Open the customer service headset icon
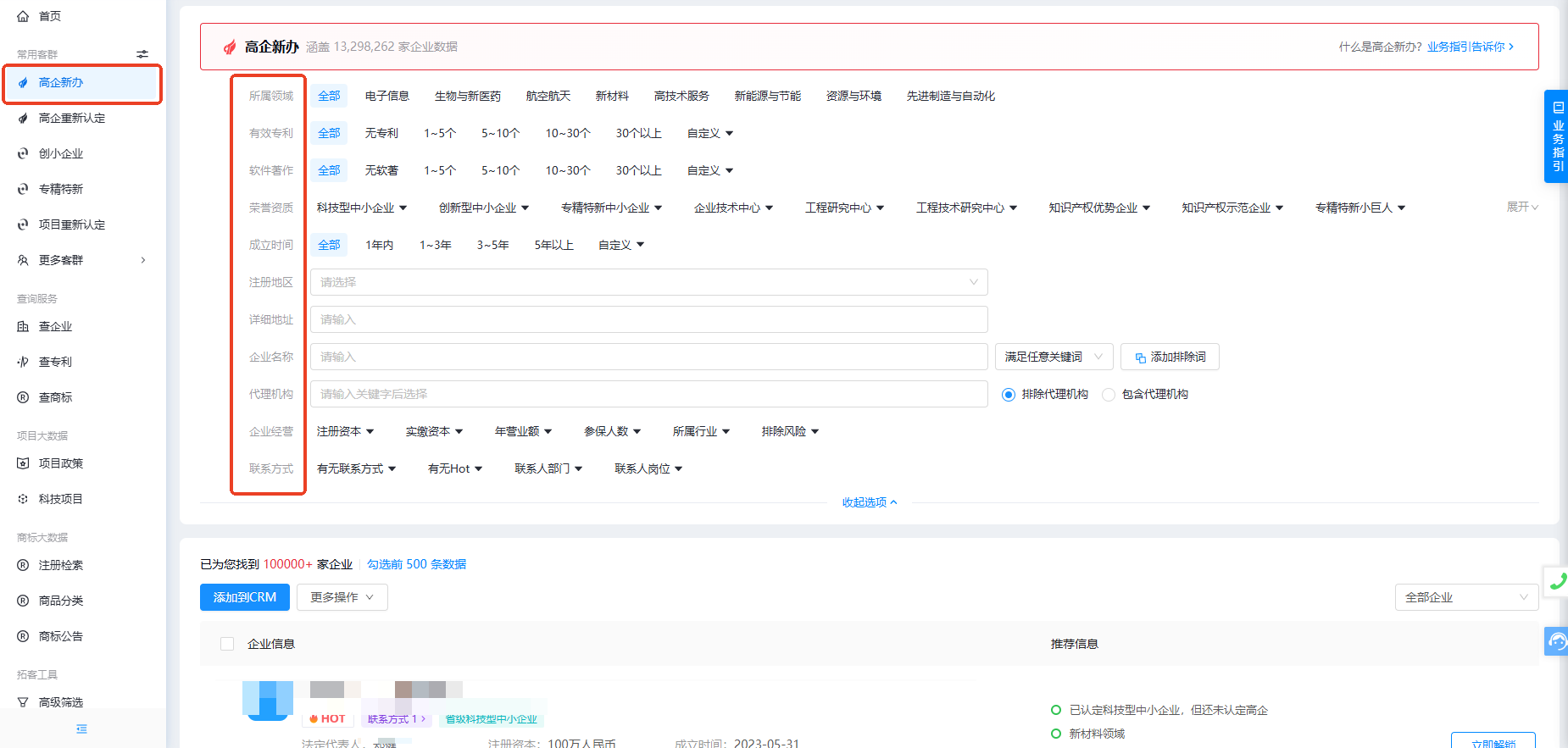The height and width of the screenshot is (748, 1568). click(1557, 641)
